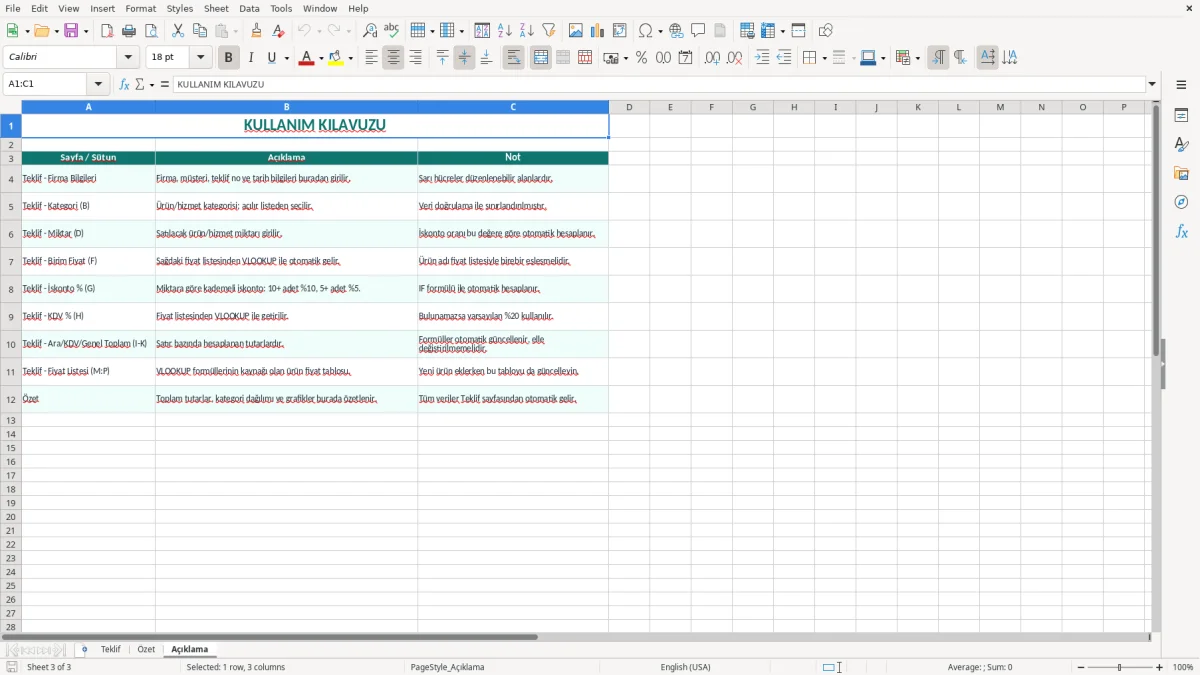Open the Format menu
Viewport: 1200px width, 675px height.
(140, 8)
